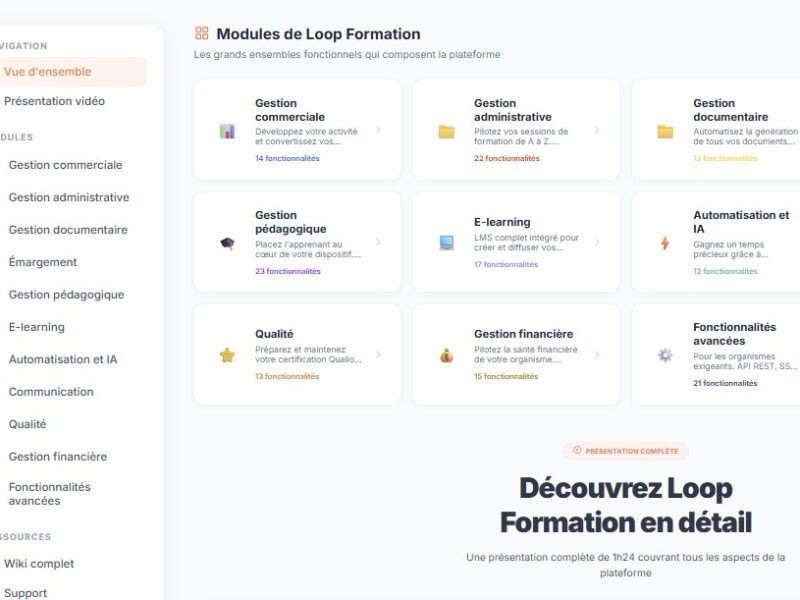Click the Support link in the sidebar

(x=27, y=593)
